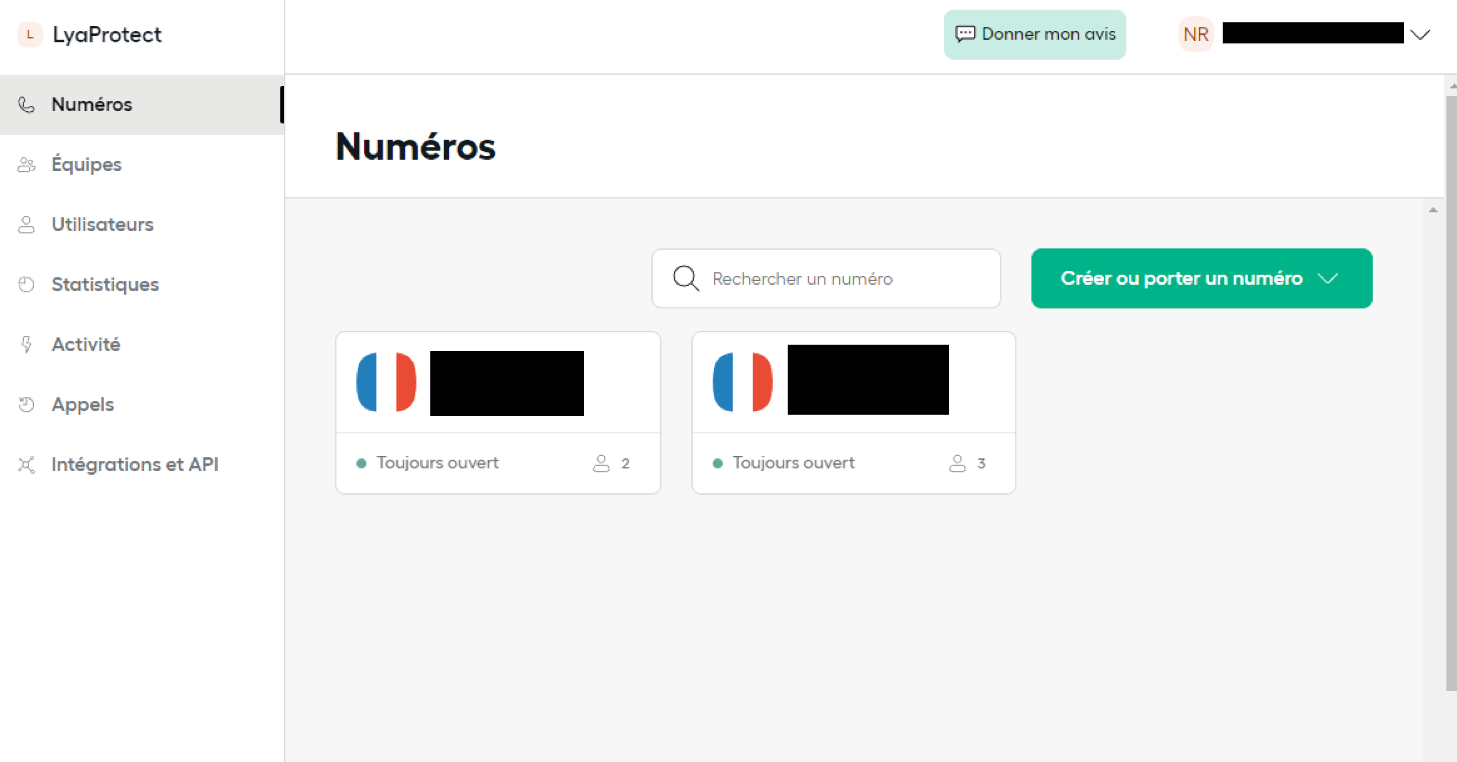Viewport: 1457px width, 762px height.
Task: Go to the Appels section
Action: tap(83, 405)
